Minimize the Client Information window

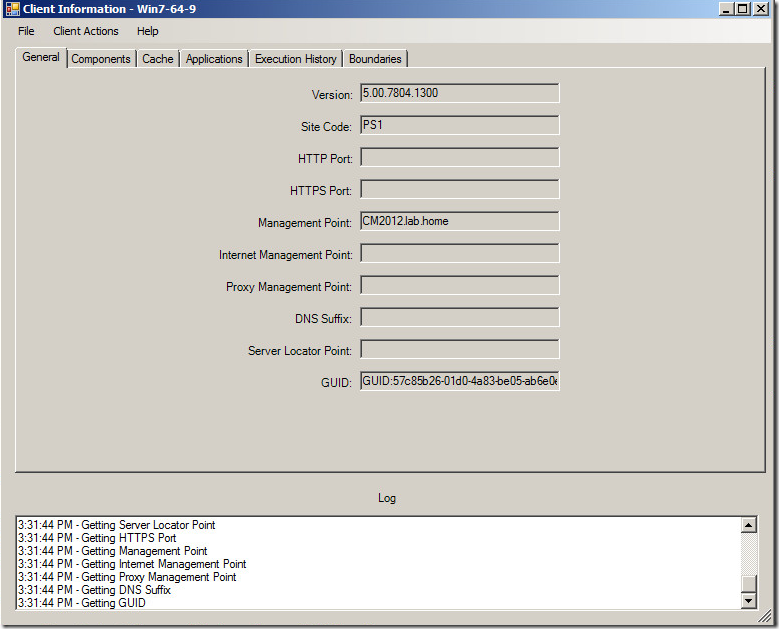pyautogui.click(x=727, y=8)
